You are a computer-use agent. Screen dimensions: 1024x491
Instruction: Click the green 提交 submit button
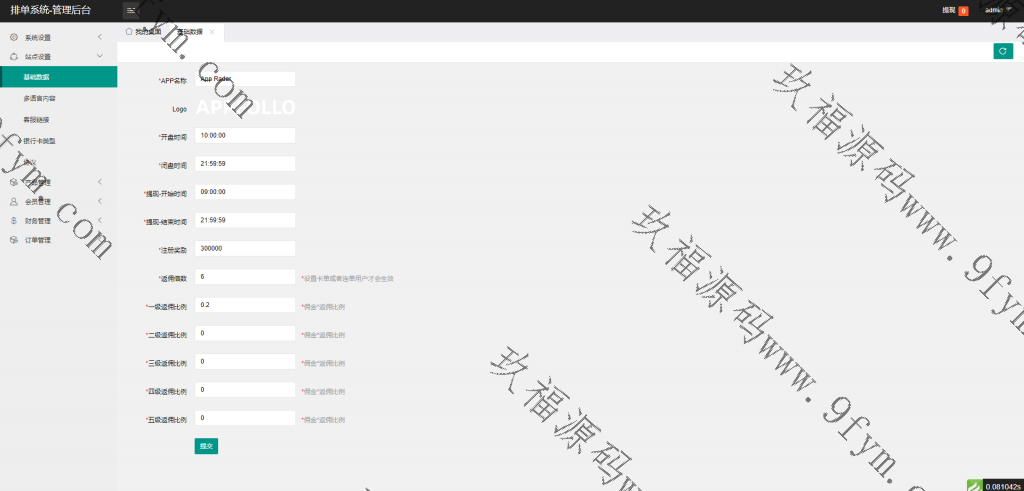(206, 446)
